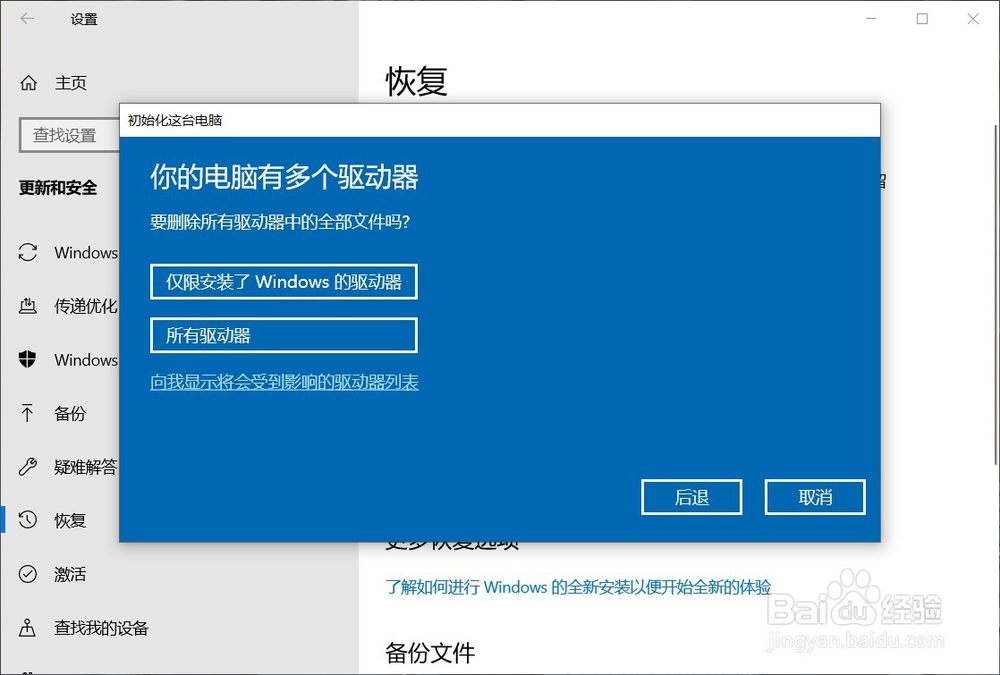The image size is (1000, 675).
Task: Click the 取消 button
Action: pyautogui.click(x=815, y=496)
